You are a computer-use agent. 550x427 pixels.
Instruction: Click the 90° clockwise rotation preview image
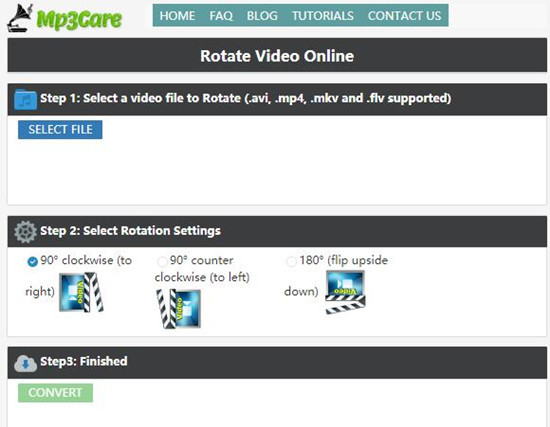click(x=81, y=293)
